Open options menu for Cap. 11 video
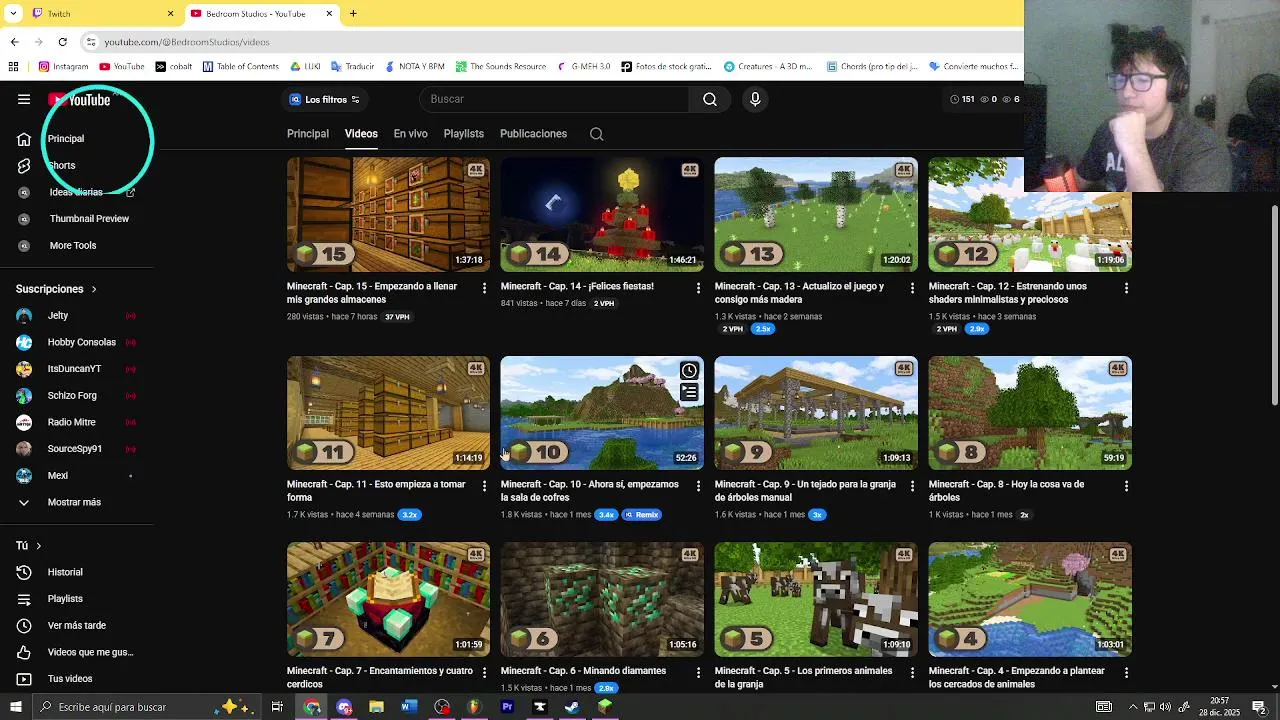 pos(484,486)
